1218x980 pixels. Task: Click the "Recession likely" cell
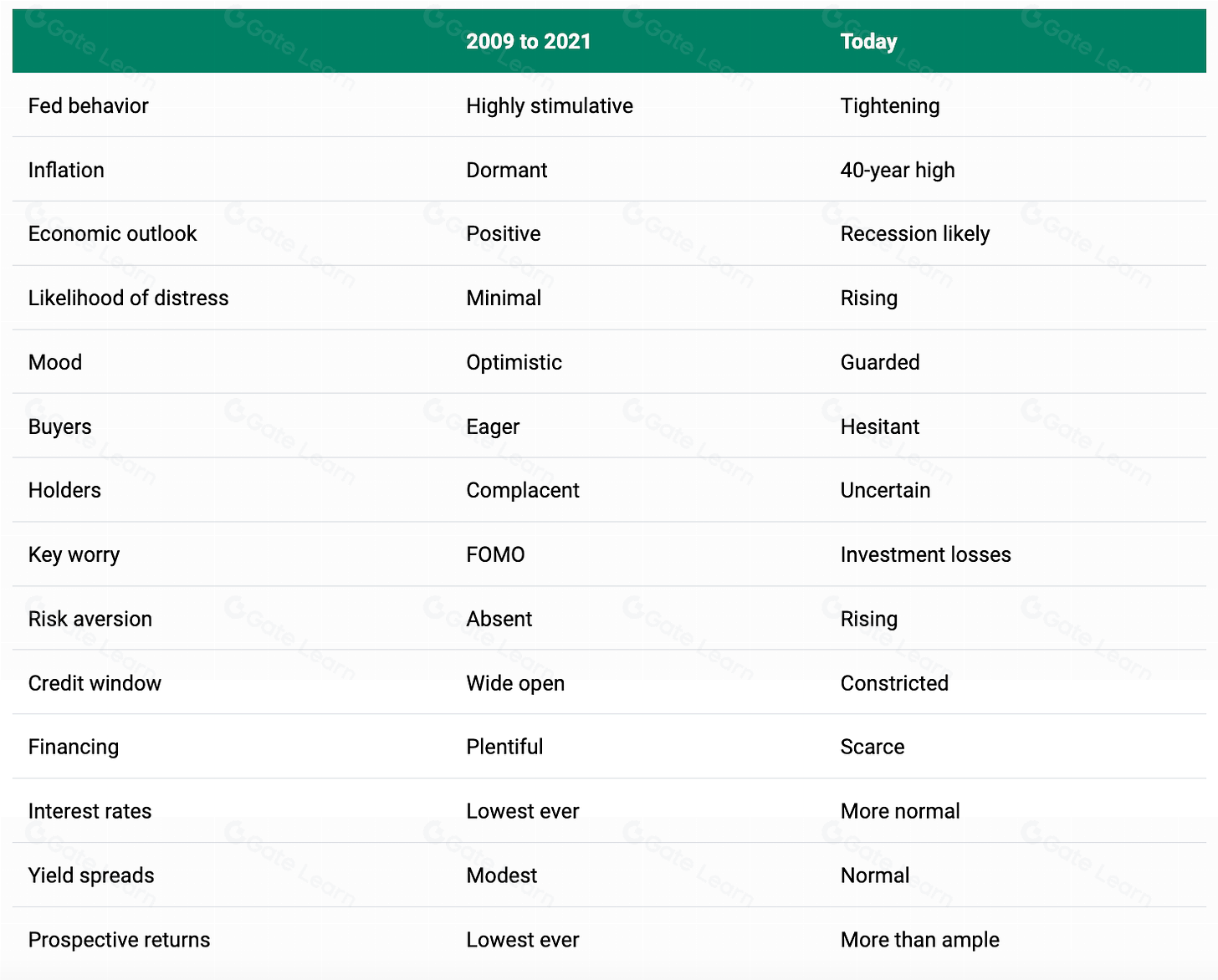tap(914, 234)
